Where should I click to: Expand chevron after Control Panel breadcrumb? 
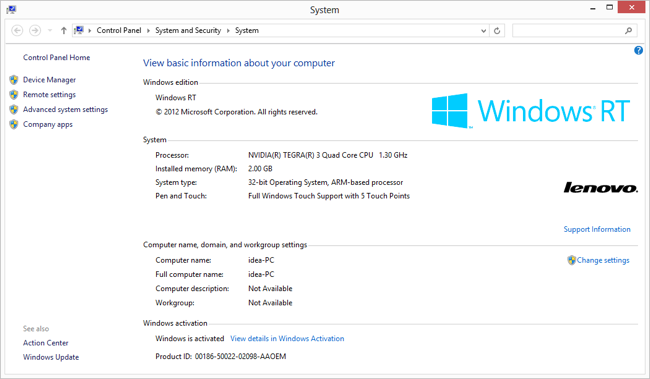tap(148, 31)
